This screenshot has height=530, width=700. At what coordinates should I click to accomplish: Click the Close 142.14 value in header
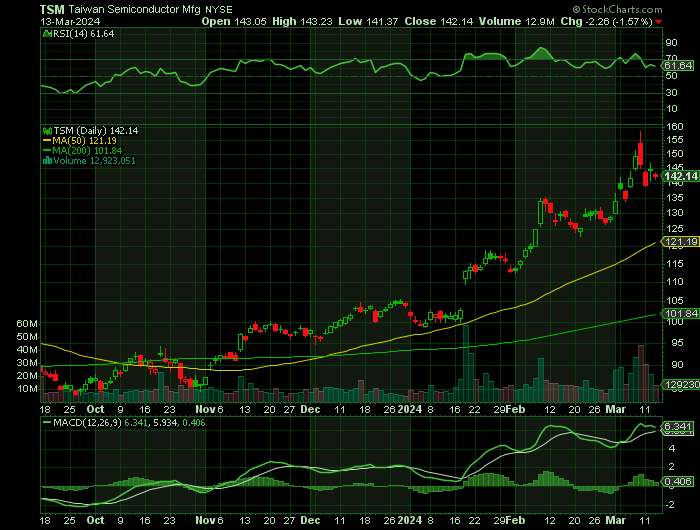(439, 21)
